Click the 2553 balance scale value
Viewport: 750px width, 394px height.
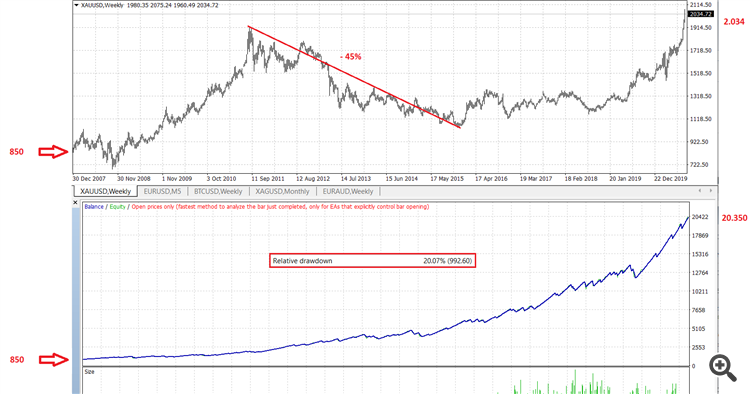pyautogui.click(x=699, y=348)
